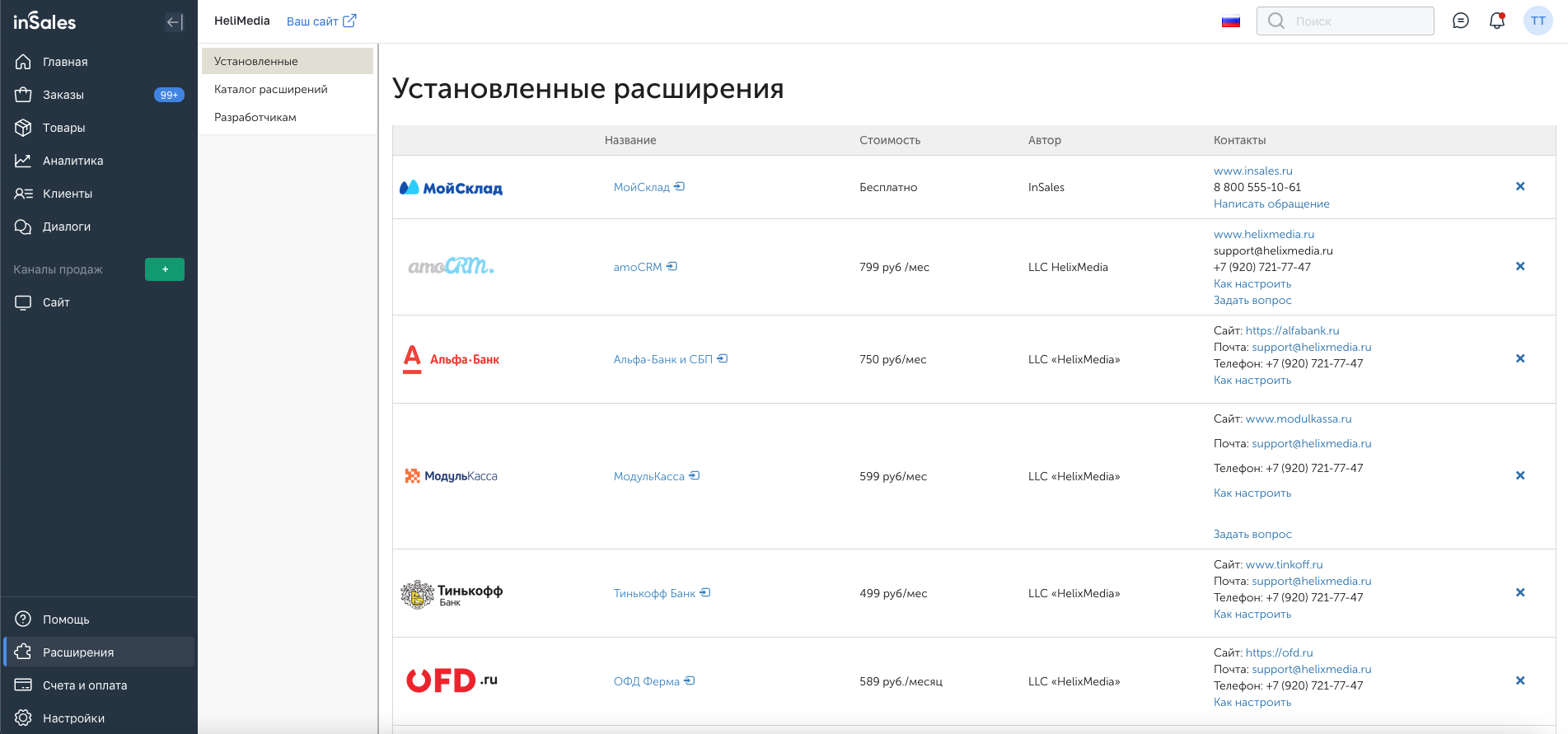This screenshot has width=1568, height=734.
Task: Open the Помощь question mark icon
Action: coord(23,619)
